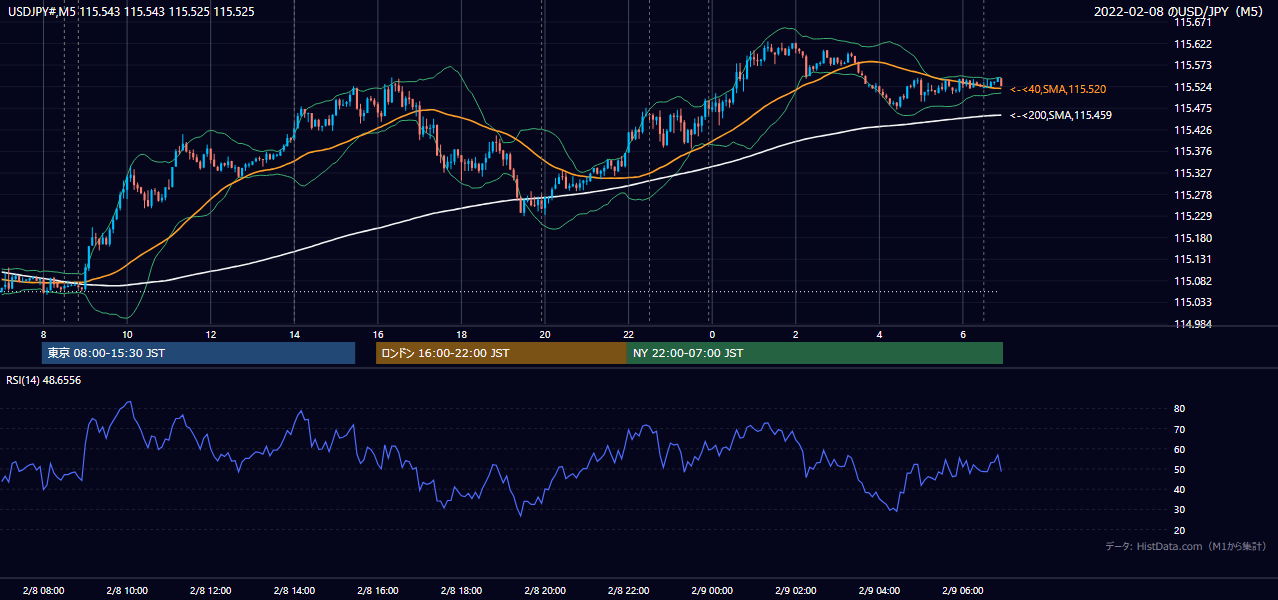Click hour tick 18 under price chart
Image resolution: width=1278 pixels, height=600 pixels.
(x=461, y=334)
